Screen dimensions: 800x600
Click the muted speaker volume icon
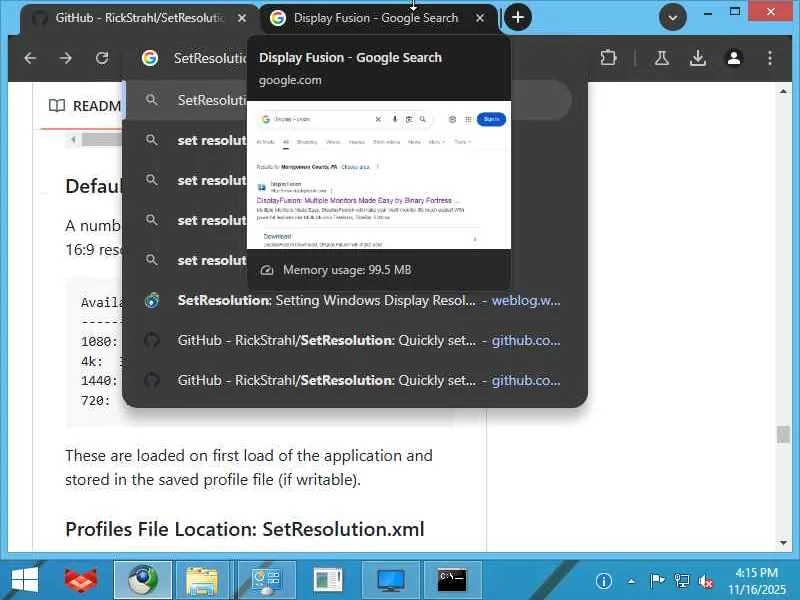pos(706,581)
